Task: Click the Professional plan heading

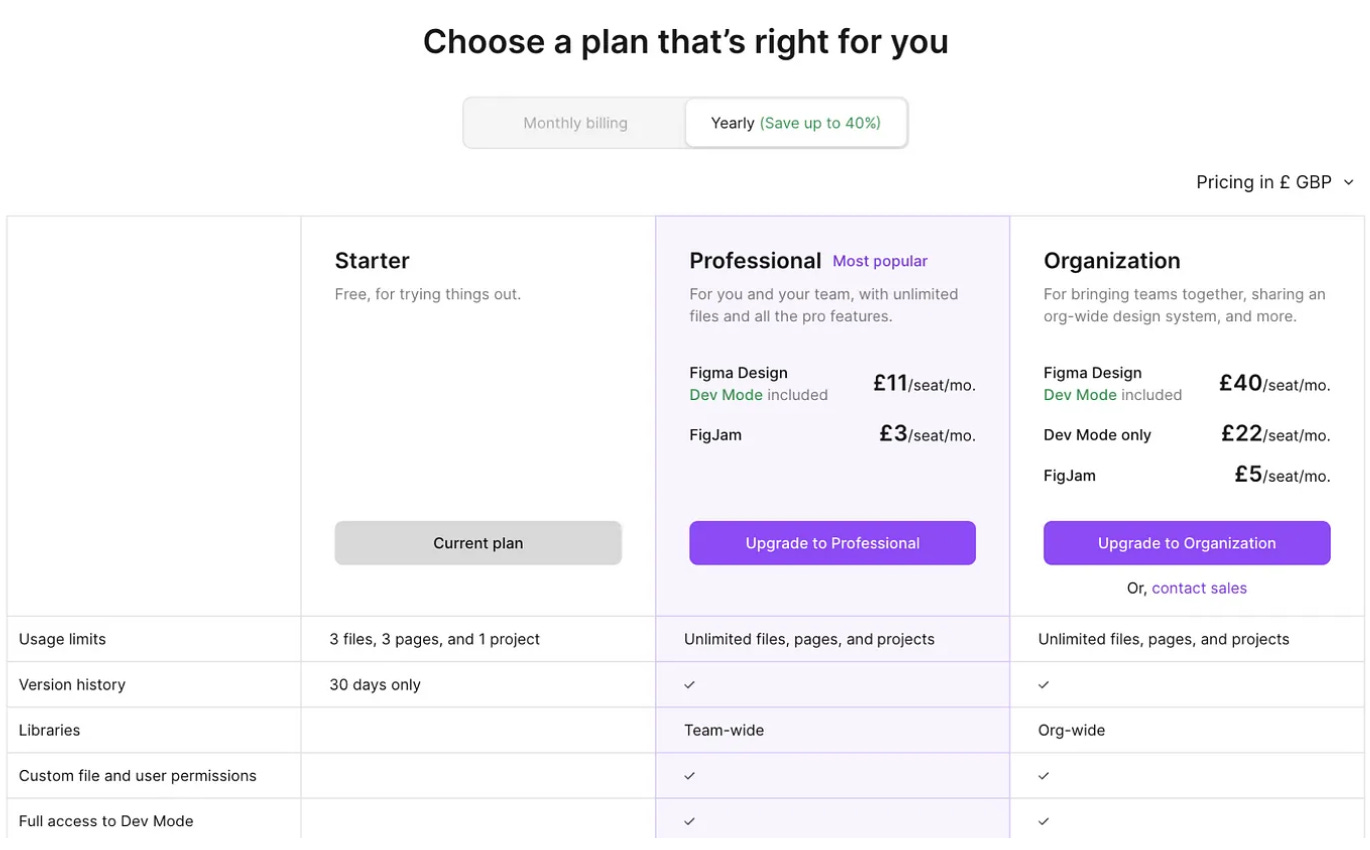Action: pos(755,261)
